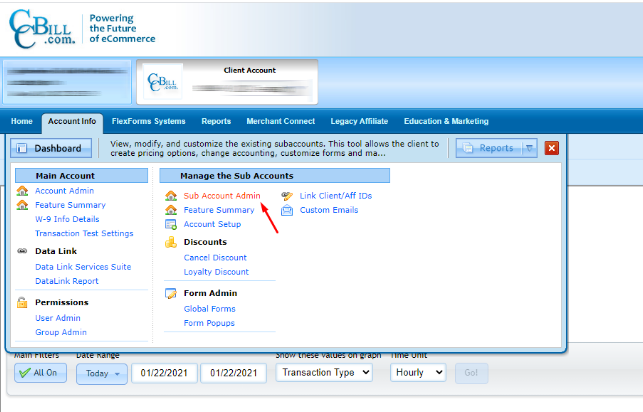This screenshot has width=643, height=412.
Task: Click the Main Account section header
Action: pyautogui.click(x=82, y=176)
